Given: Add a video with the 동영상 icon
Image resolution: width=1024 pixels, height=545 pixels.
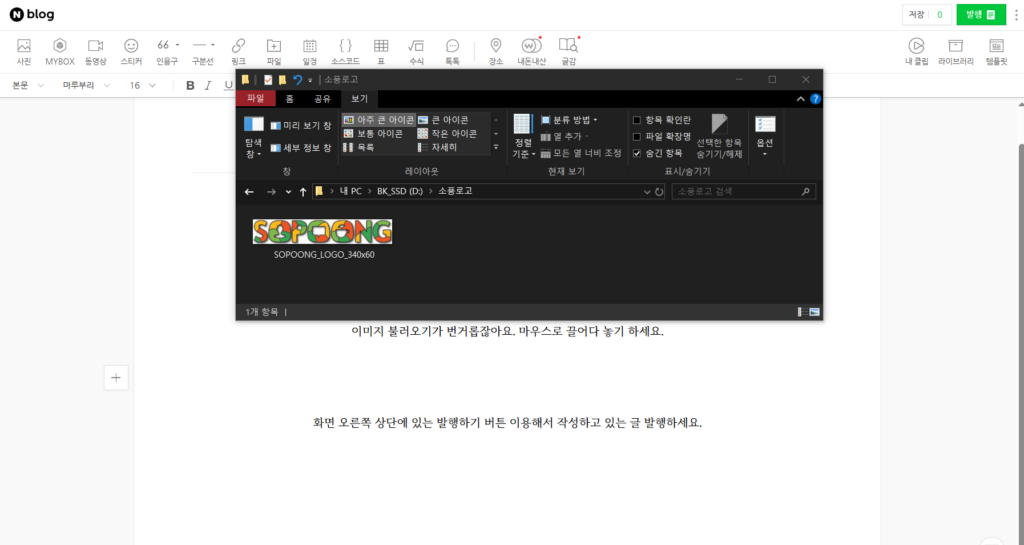Looking at the screenshot, I should [x=95, y=52].
